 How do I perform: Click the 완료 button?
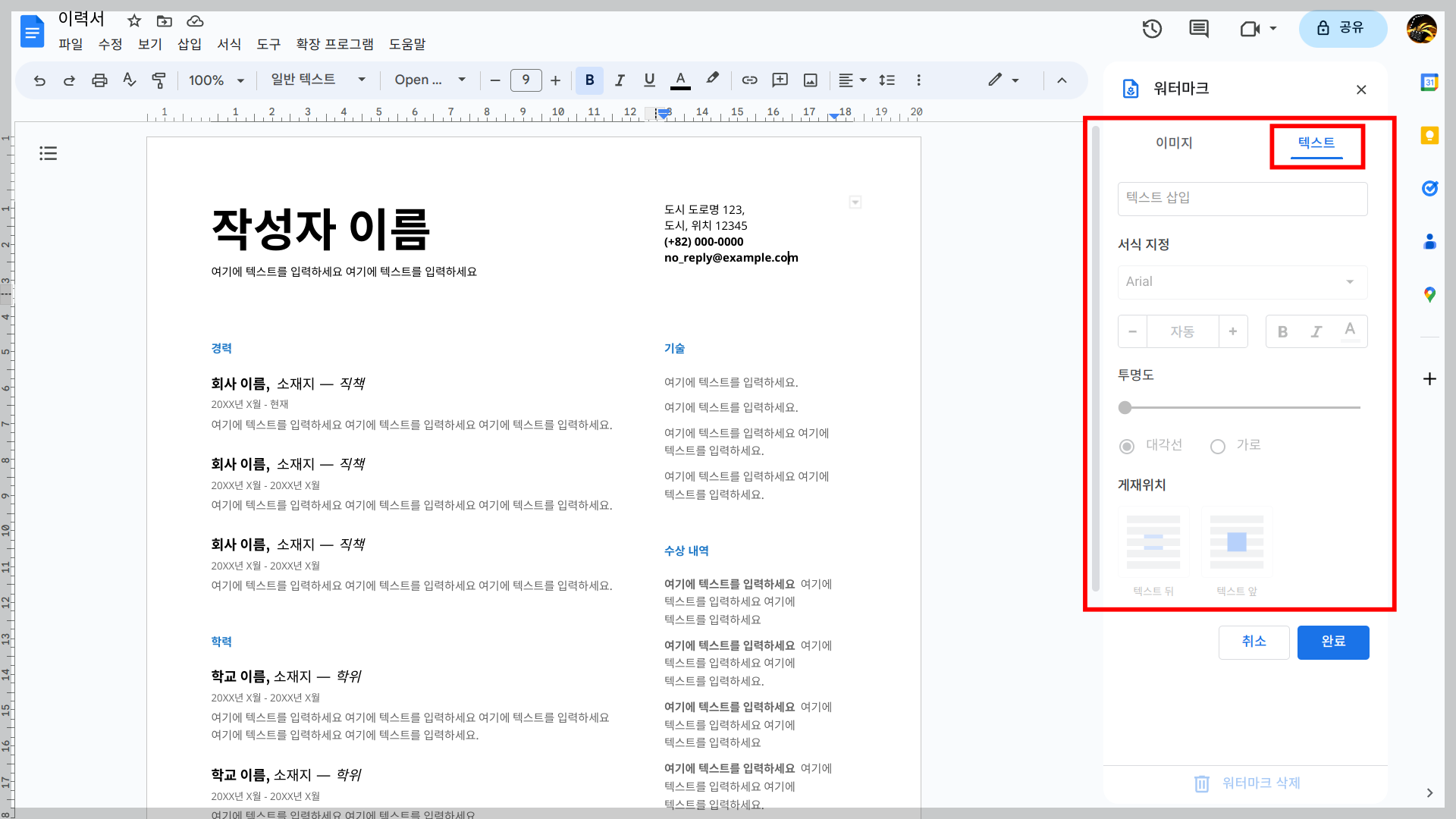click(x=1332, y=642)
